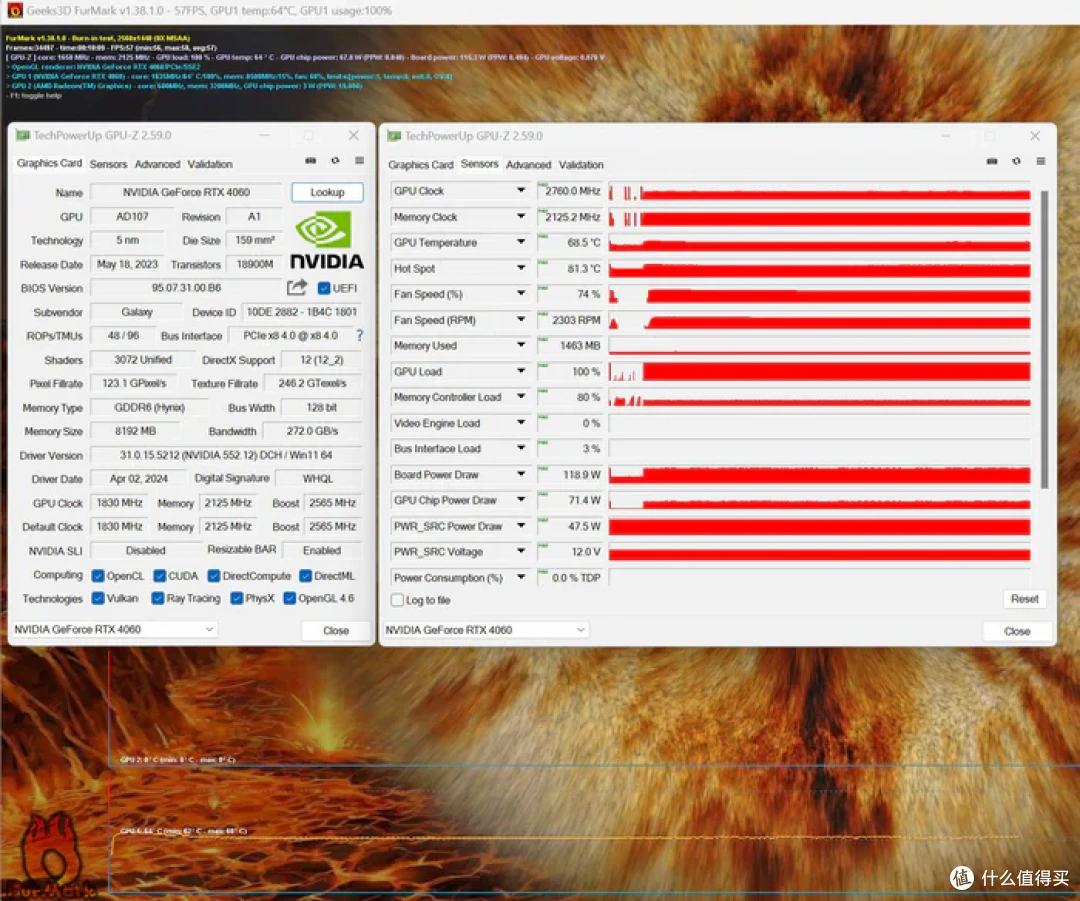
Task: Click the refresh icon in left GPU-Z window
Action: pyautogui.click(x=335, y=160)
